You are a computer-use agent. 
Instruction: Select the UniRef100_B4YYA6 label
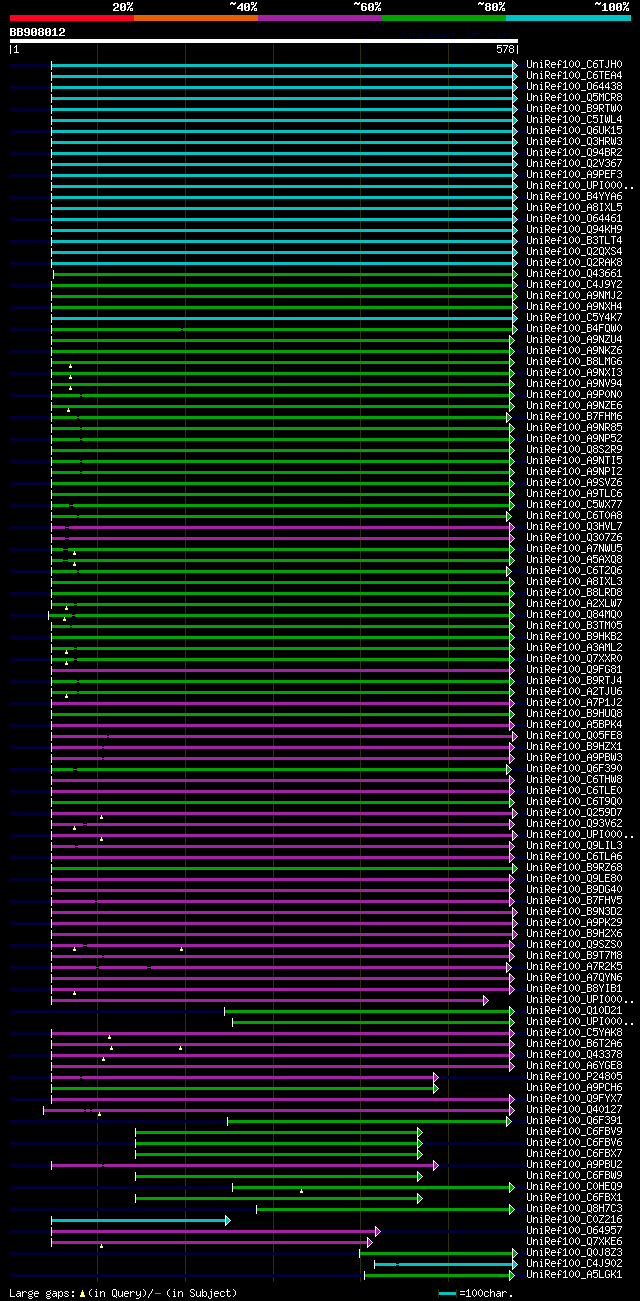click(574, 196)
